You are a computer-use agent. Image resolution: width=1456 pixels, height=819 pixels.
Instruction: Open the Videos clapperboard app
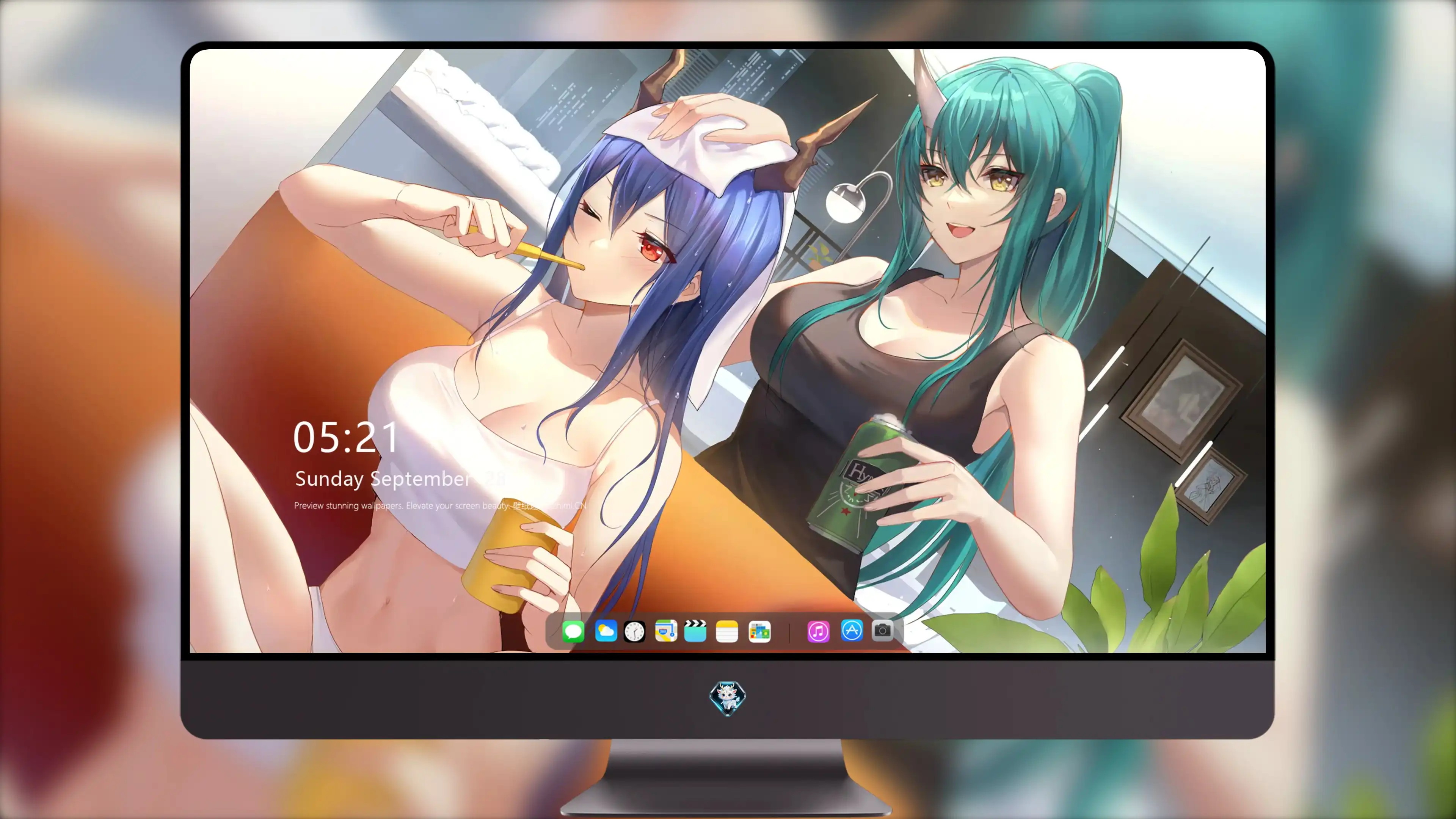click(x=695, y=631)
